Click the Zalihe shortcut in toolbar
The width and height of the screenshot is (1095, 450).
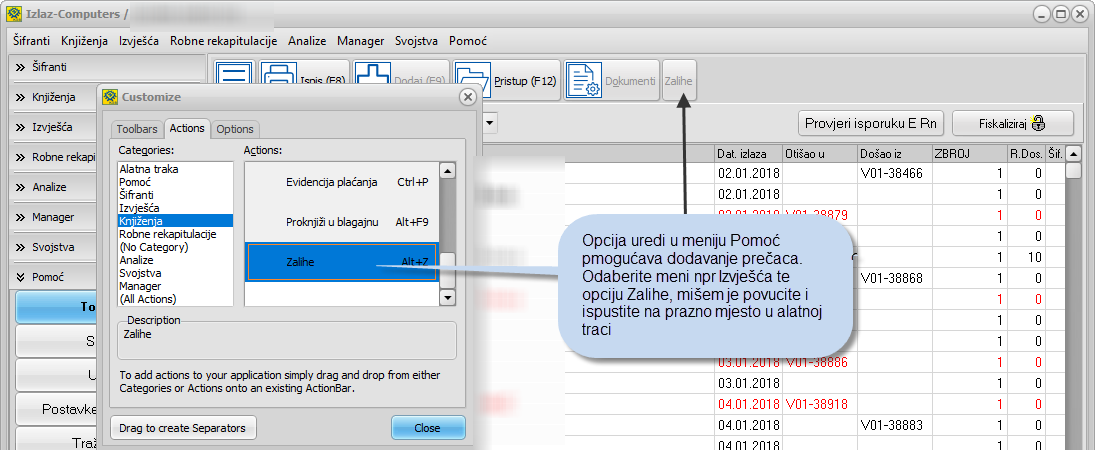coord(679,80)
